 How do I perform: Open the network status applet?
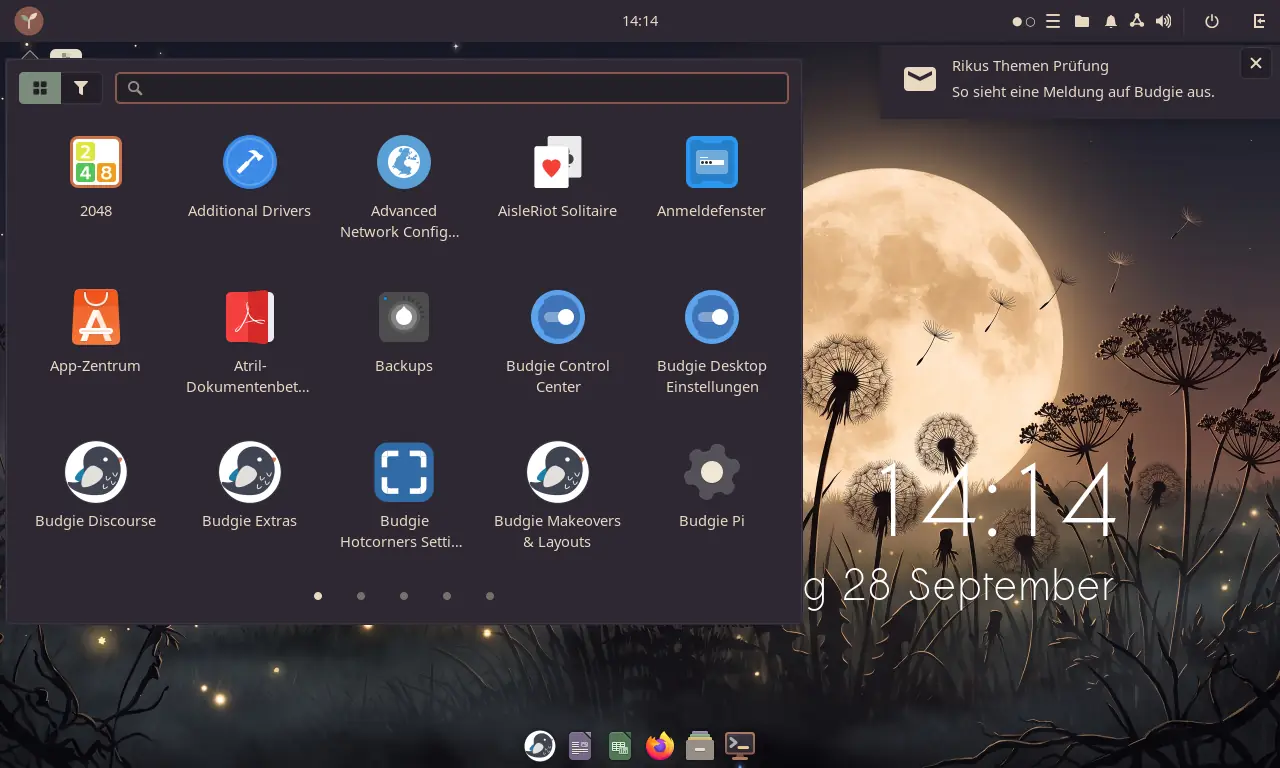[1137, 21]
